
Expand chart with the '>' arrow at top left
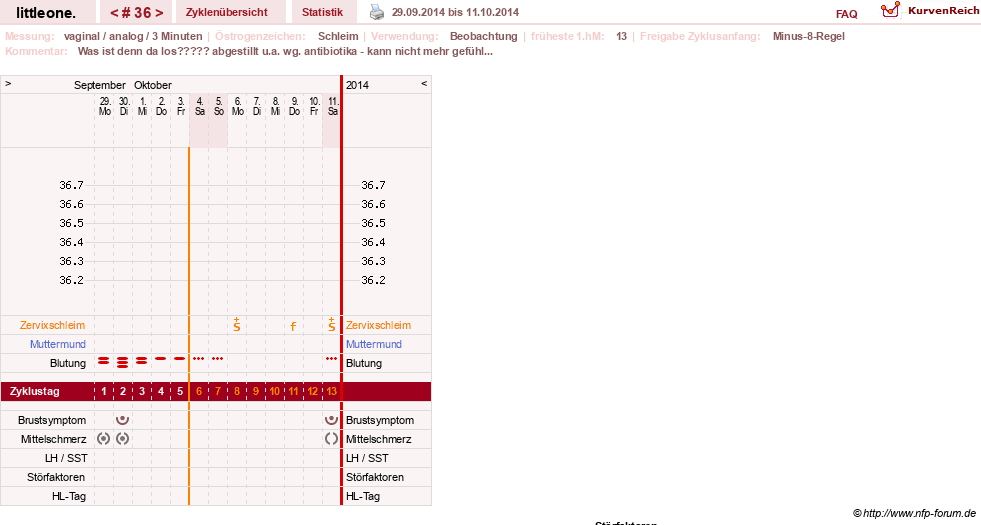8,83
